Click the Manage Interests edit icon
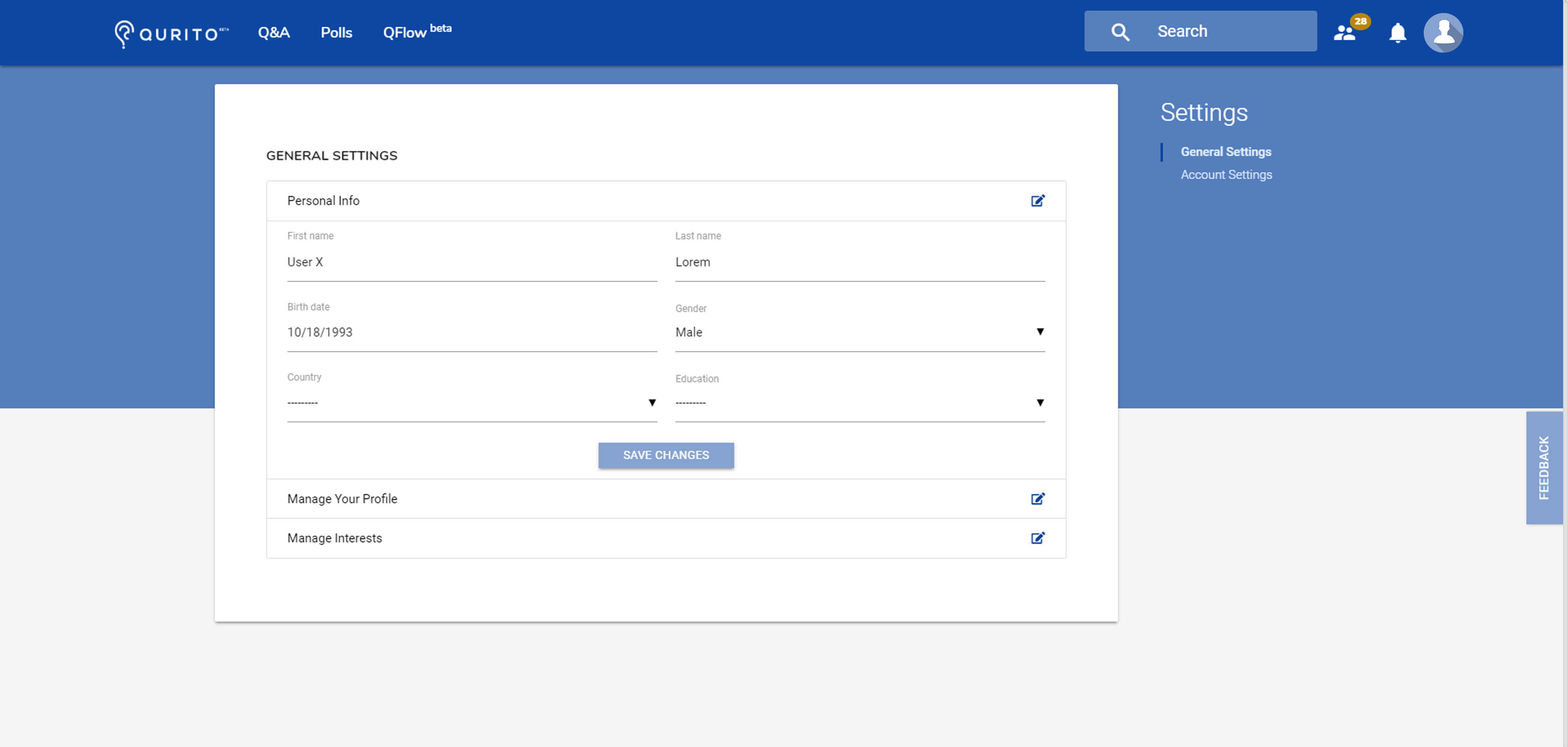The width and height of the screenshot is (1568, 747). 1037,538
